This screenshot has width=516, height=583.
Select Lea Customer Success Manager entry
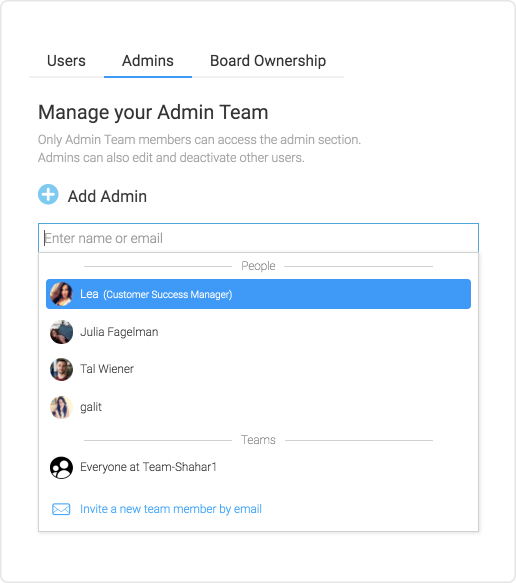pyautogui.click(x=258, y=294)
